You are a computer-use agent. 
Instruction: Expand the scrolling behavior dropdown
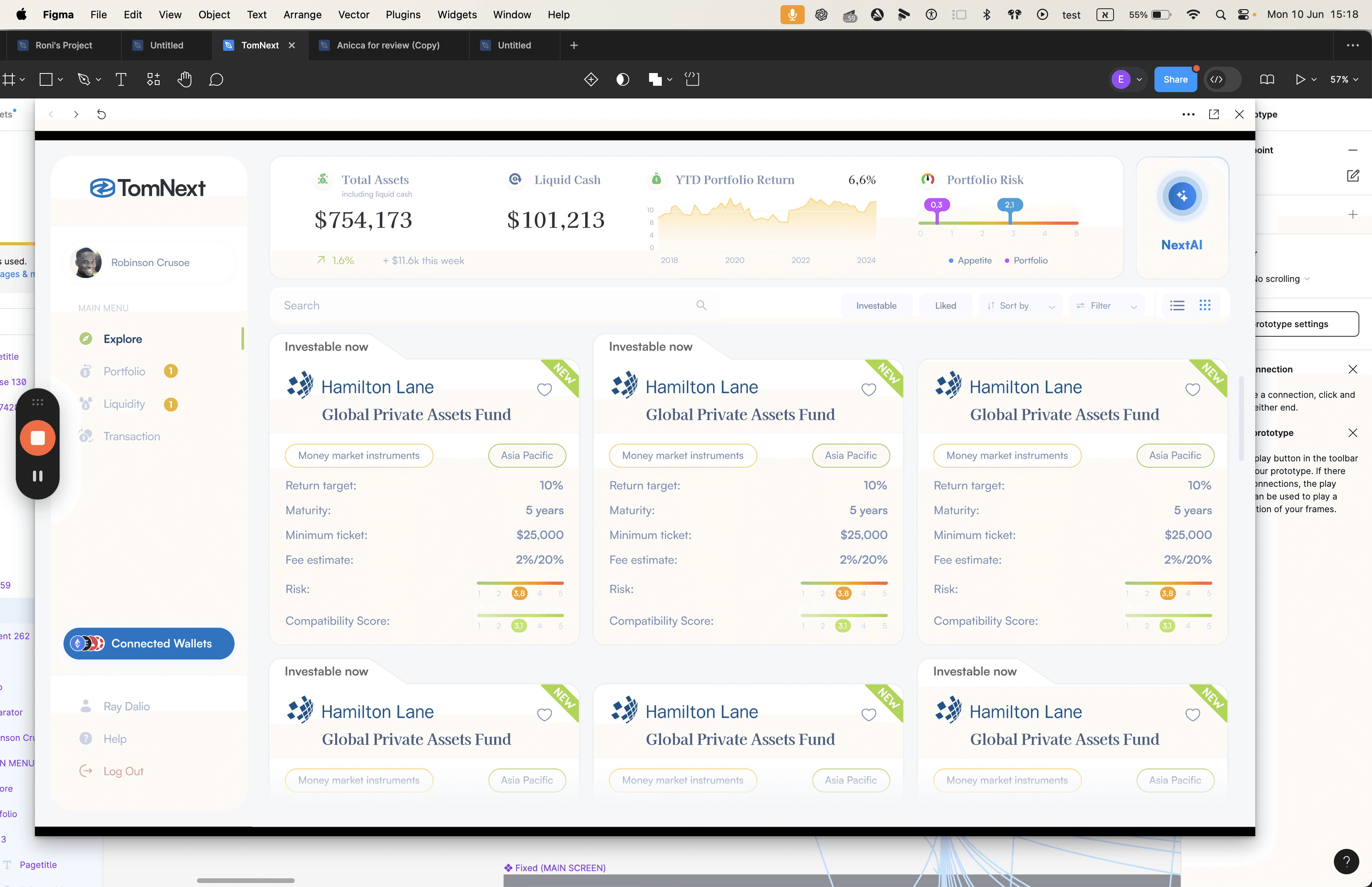pos(1282,279)
